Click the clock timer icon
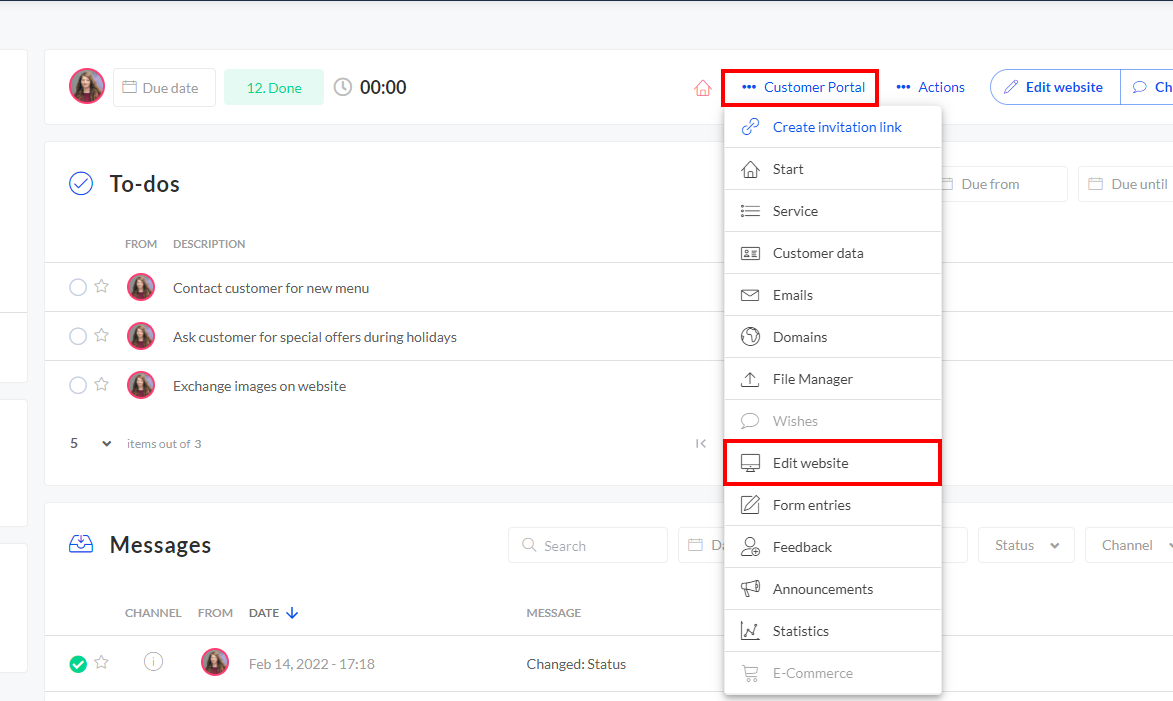This screenshot has height=701, width=1173. (x=343, y=87)
